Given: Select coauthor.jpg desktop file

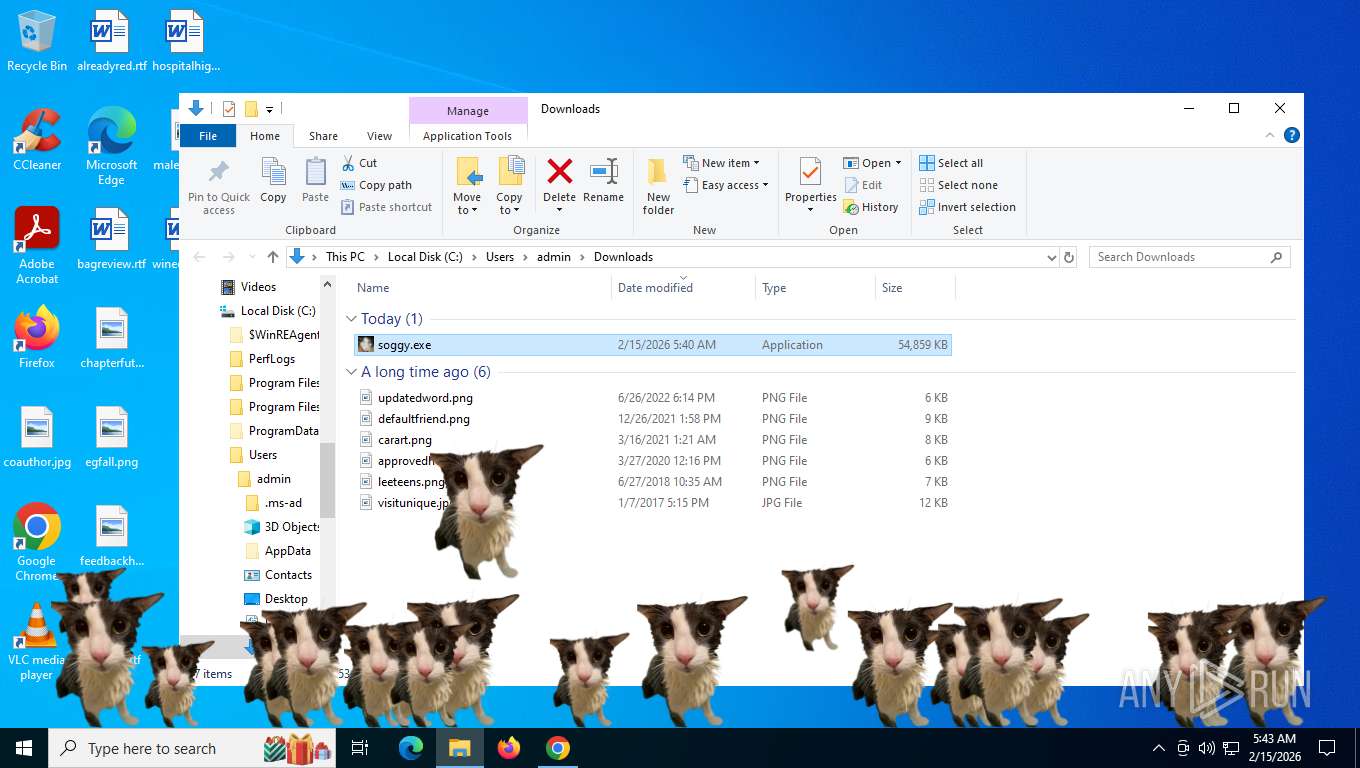Looking at the screenshot, I should click(37, 437).
